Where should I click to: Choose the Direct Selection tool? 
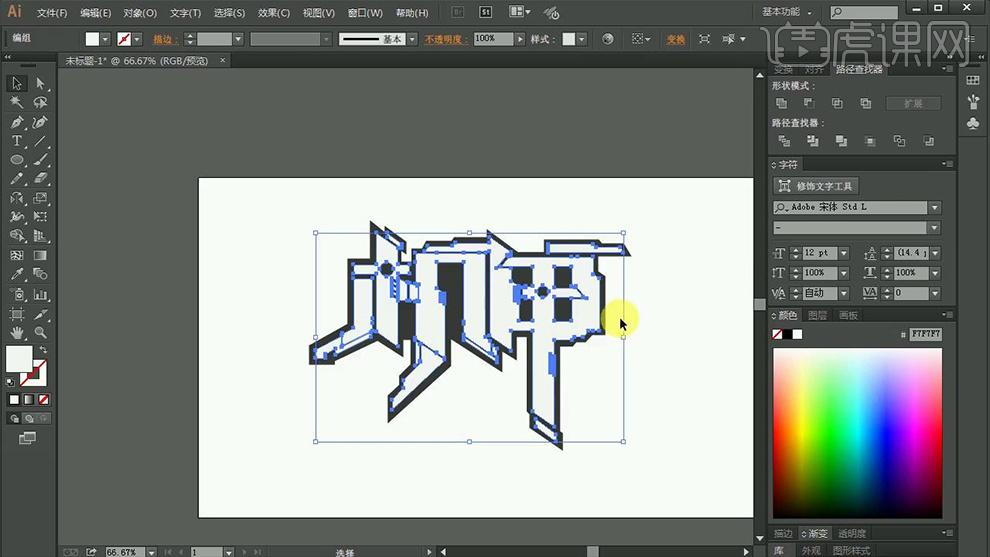pyautogui.click(x=40, y=83)
